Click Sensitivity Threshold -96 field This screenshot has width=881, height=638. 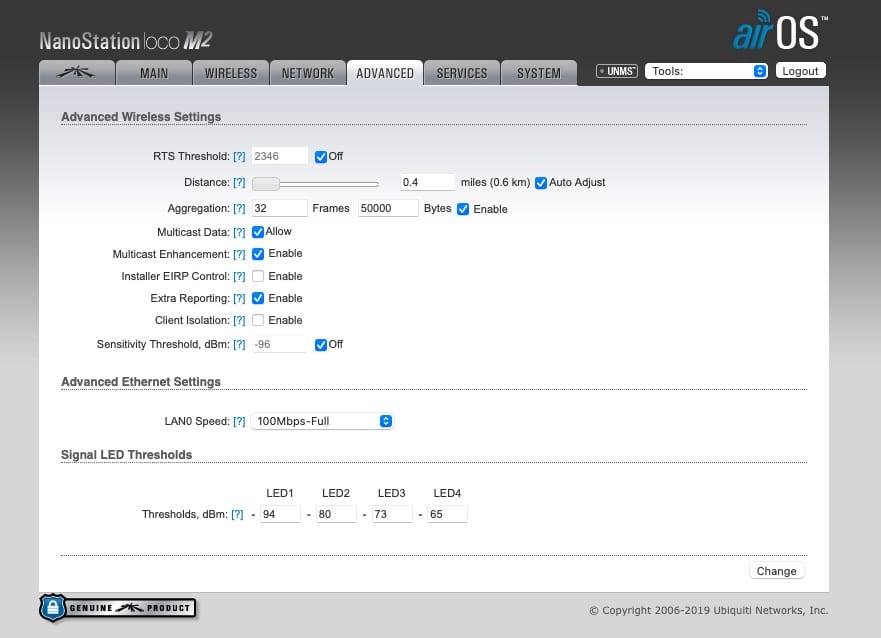(x=280, y=344)
